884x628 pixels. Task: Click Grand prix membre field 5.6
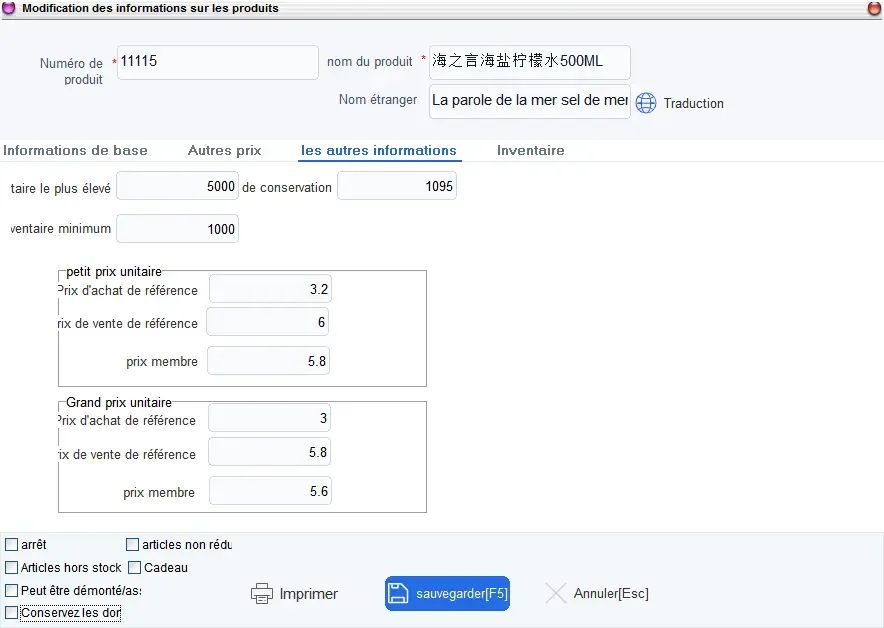271,491
